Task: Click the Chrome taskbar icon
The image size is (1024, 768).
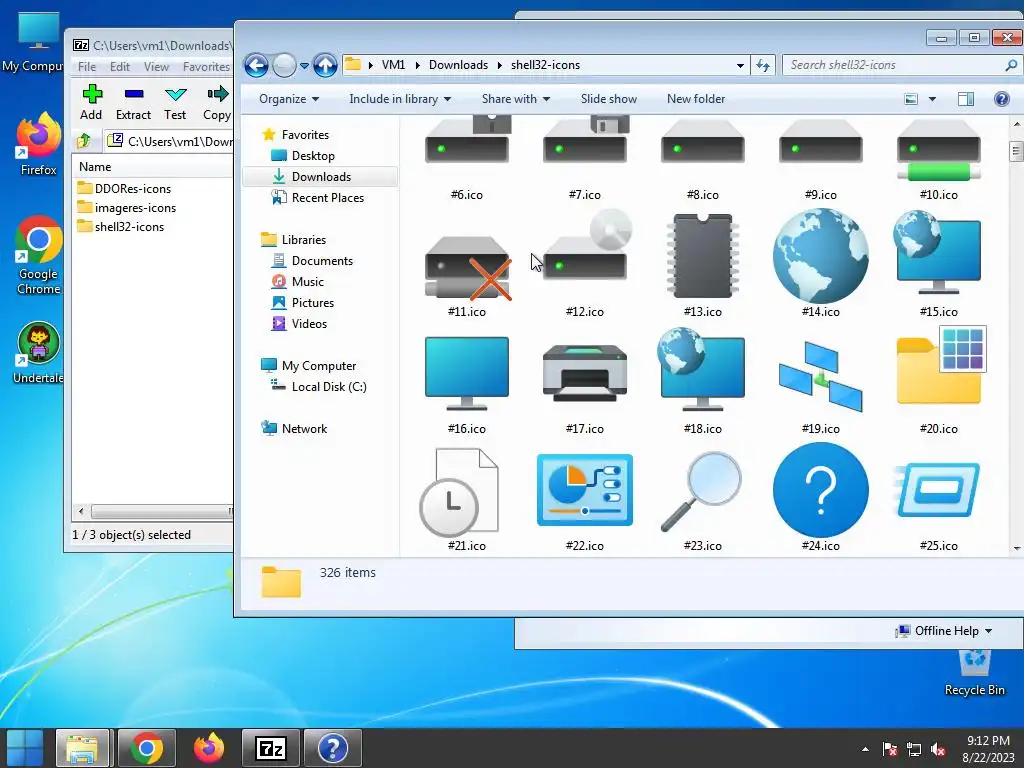Action: 147,748
